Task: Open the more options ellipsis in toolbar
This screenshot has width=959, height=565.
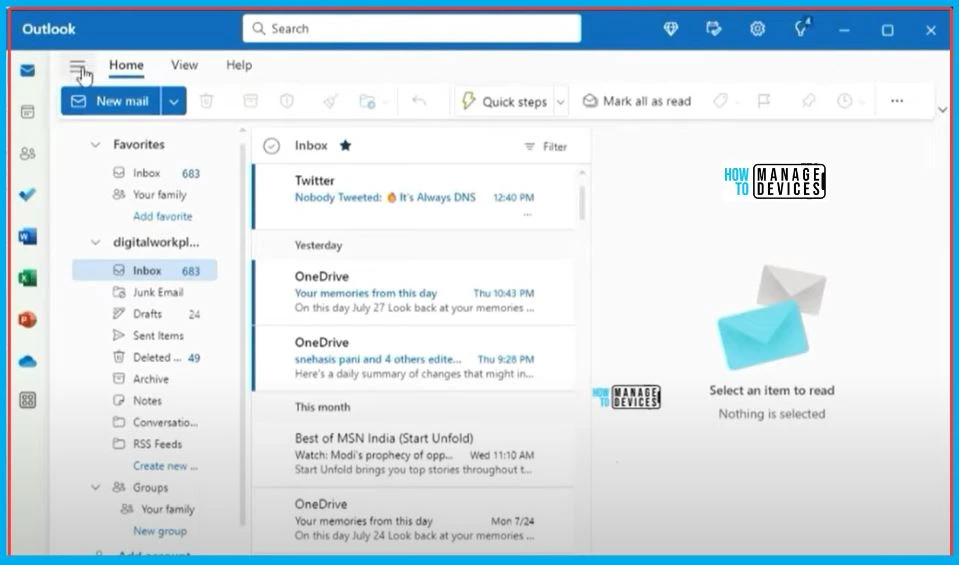Action: 897,101
